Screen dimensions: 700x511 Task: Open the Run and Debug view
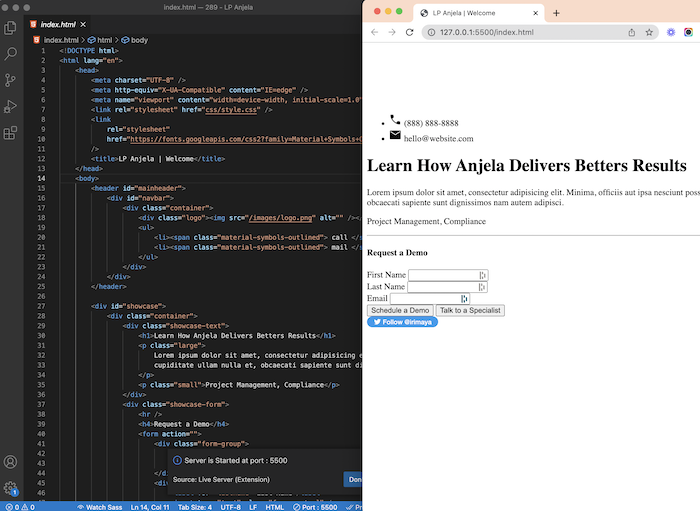pos(10,107)
